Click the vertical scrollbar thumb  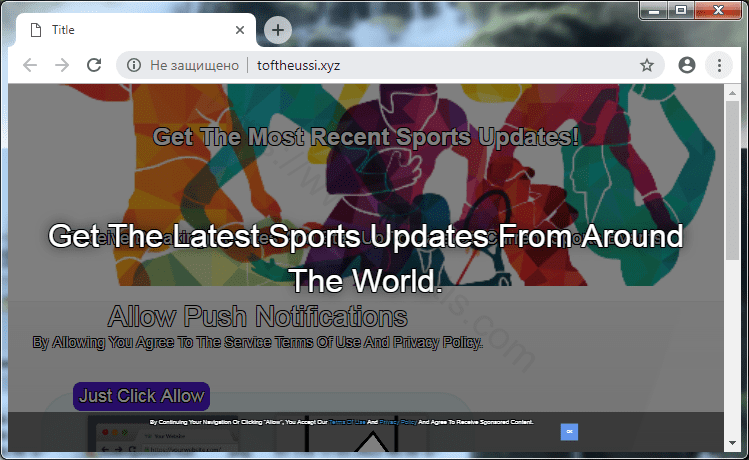(732, 180)
